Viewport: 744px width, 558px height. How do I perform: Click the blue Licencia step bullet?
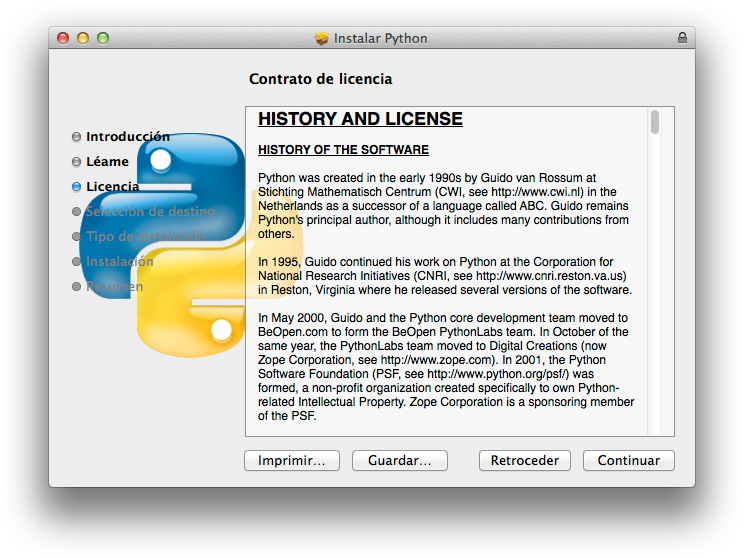pos(76,186)
